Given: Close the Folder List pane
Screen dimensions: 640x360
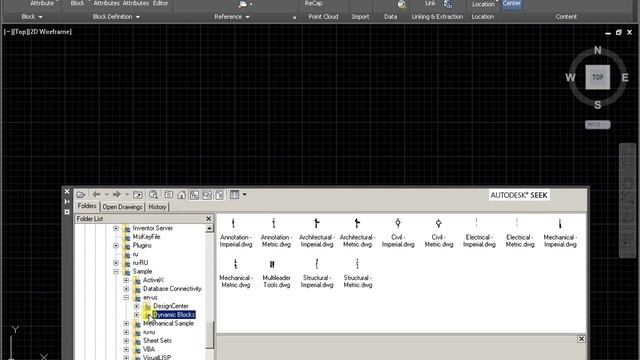Looking at the screenshot, I should click(209, 219).
